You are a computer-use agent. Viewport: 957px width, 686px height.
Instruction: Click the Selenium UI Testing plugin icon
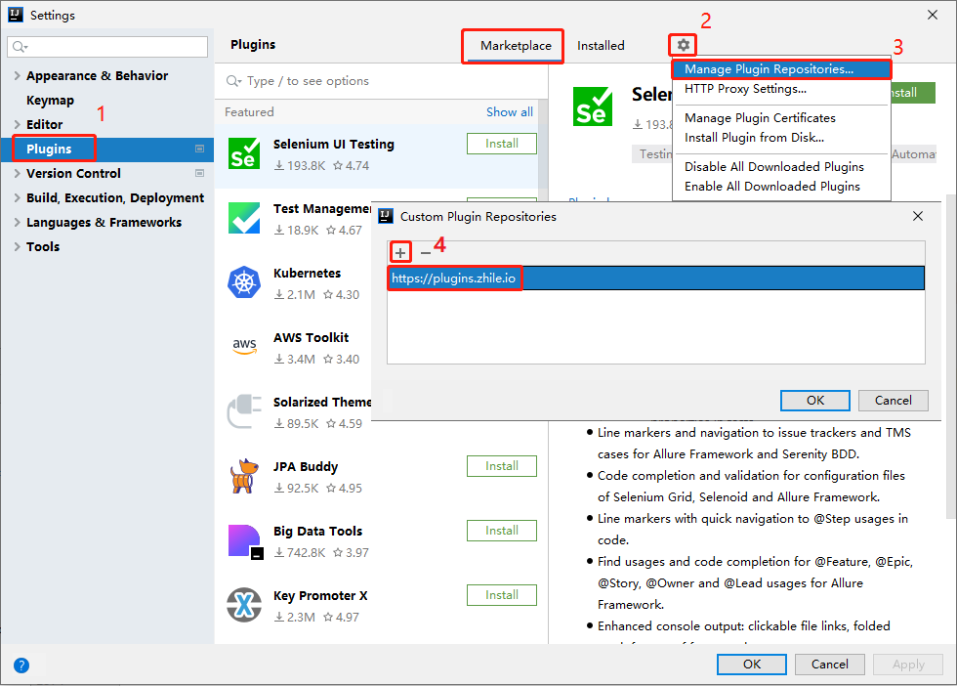click(x=244, y=153)
